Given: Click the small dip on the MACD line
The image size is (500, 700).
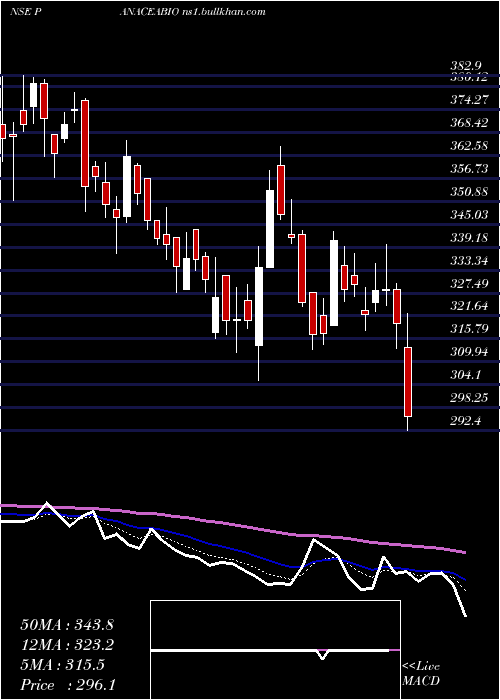Looking at the screenshot, I should coord(322,655).
